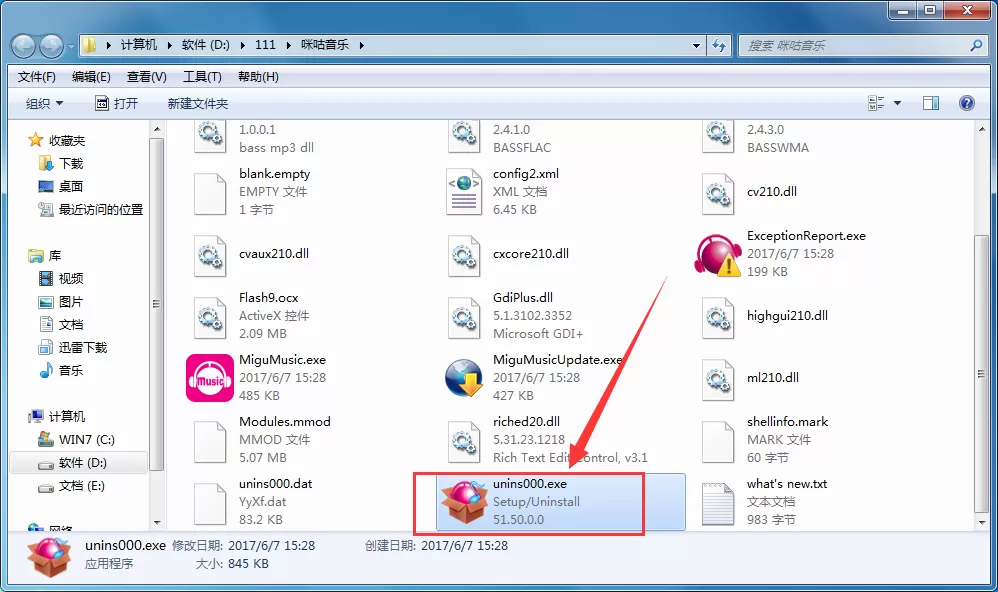Select the shellinfo.mark file icon
The width and height of the screenshot is (998, 592).
coord(718,441)
